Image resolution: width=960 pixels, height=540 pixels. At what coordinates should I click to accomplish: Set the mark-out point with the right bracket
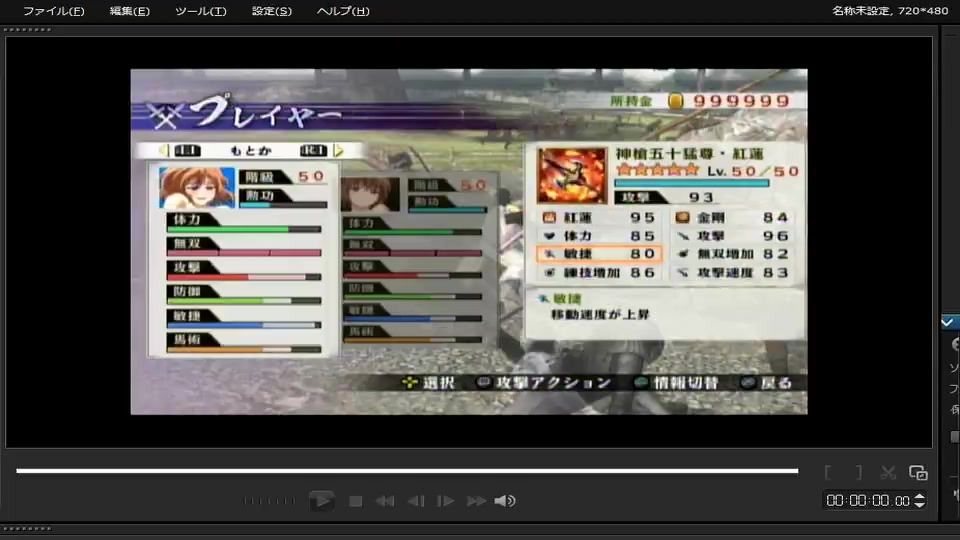tap(859, 472)
